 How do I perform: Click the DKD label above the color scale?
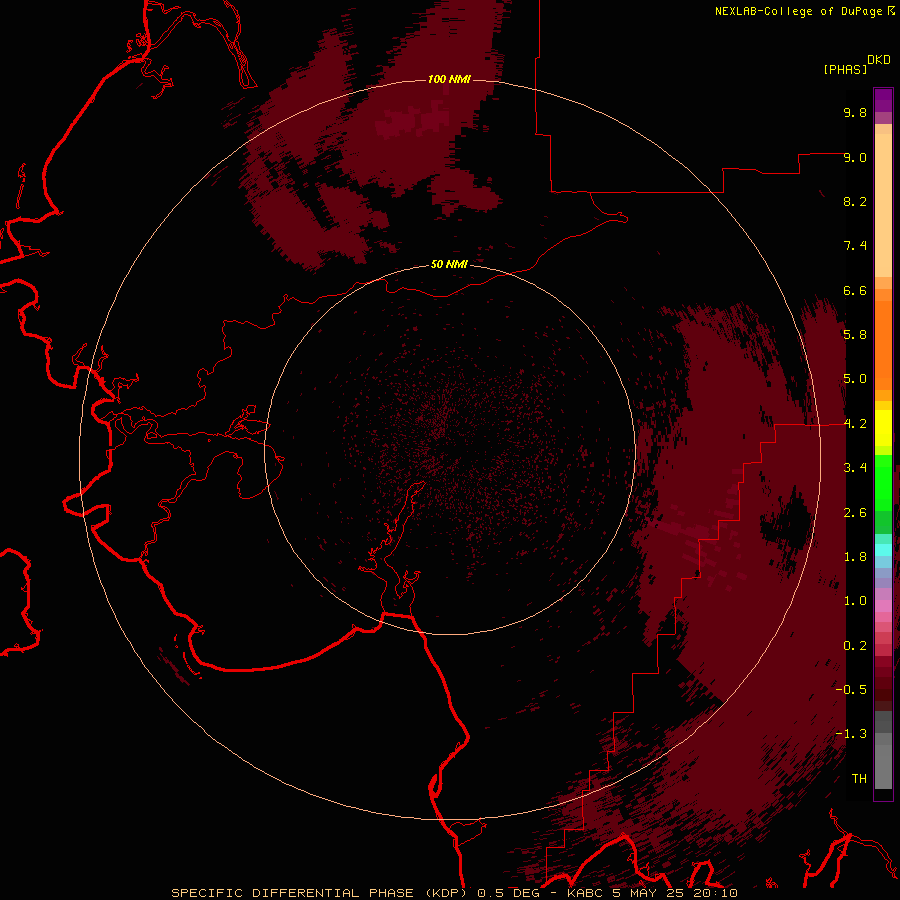click(879, 60)
